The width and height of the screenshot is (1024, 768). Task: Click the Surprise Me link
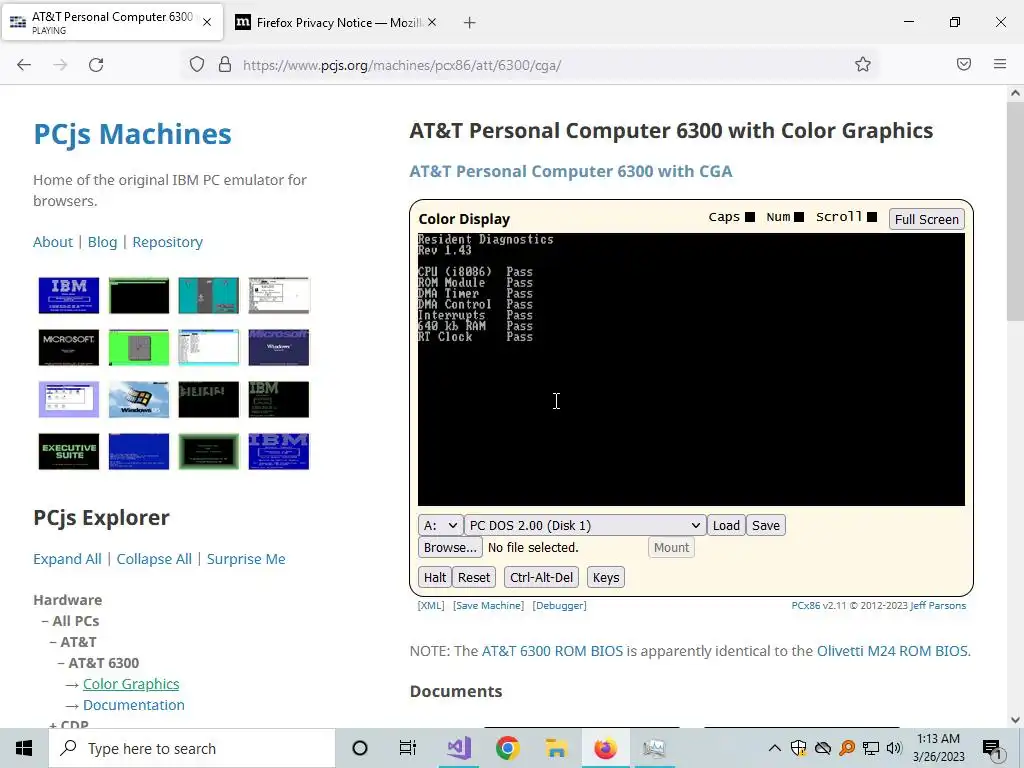tap(246, 559)
